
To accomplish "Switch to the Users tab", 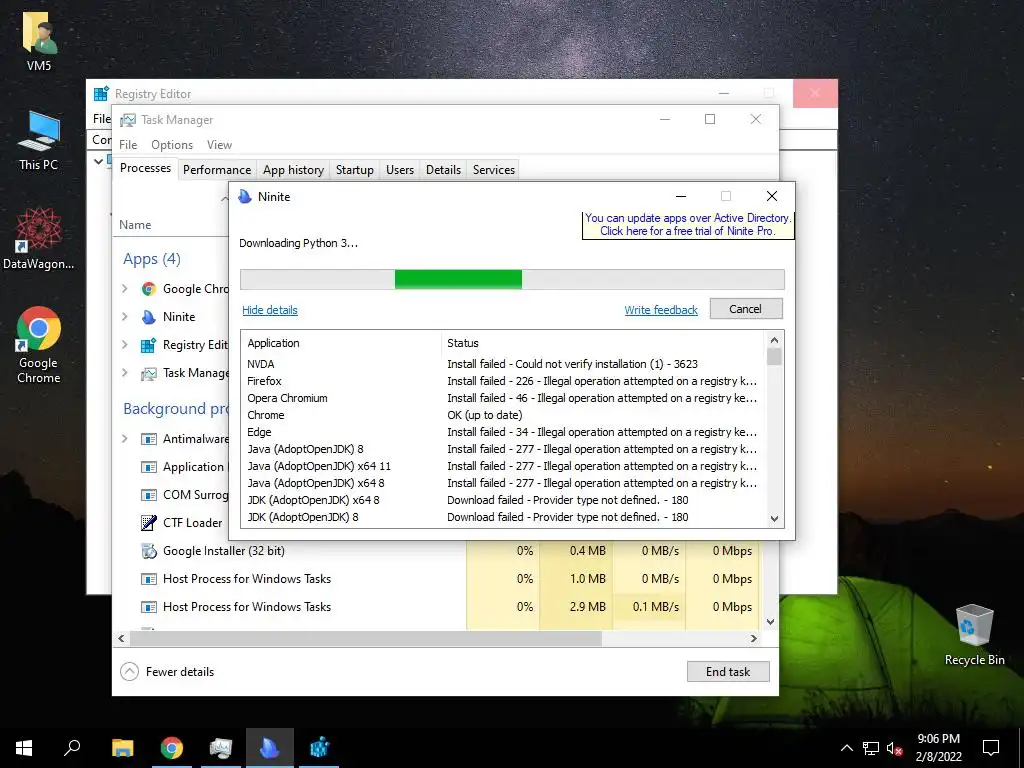I will tap(400, 170).
